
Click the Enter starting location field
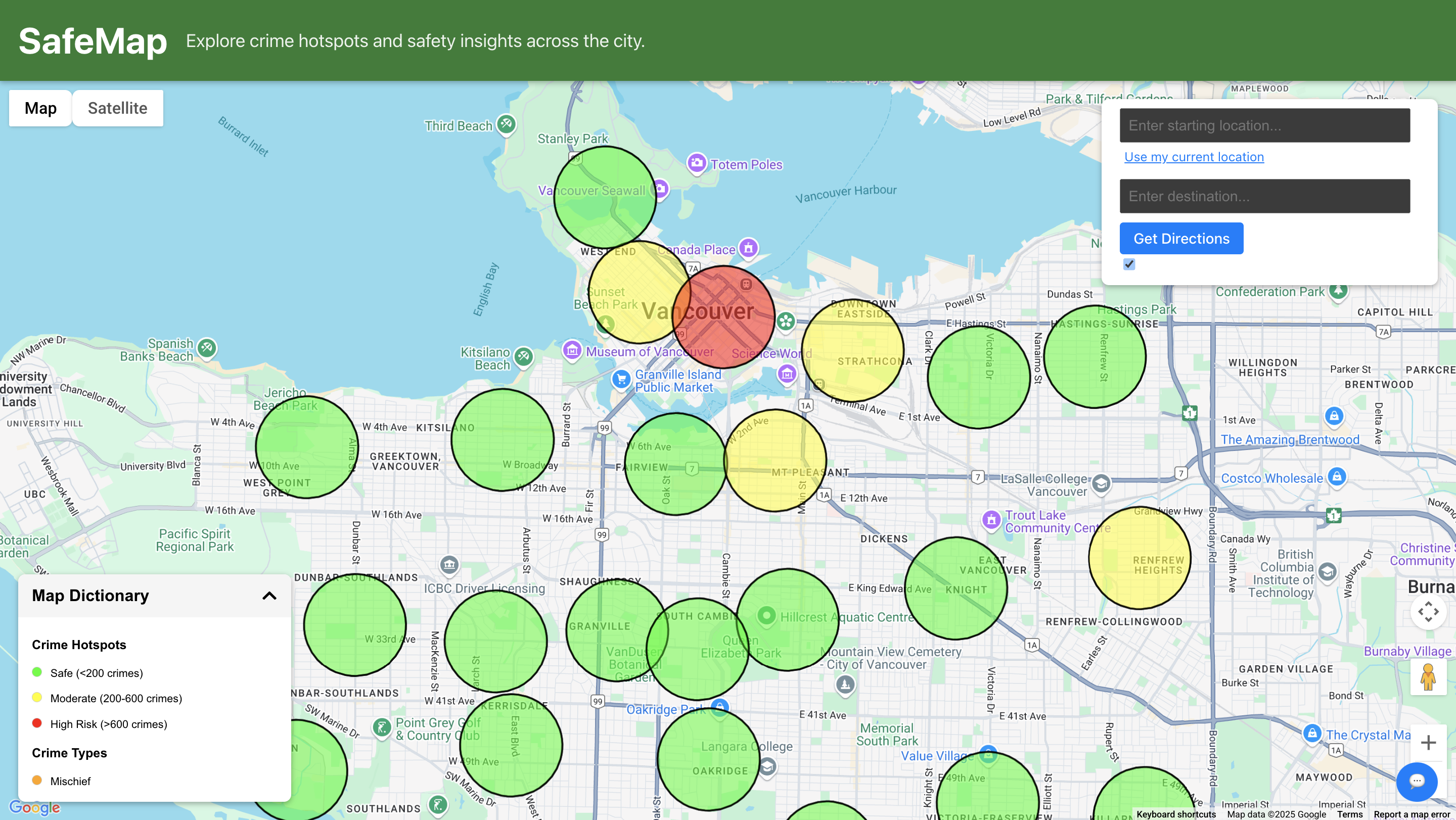(1264, 125)
